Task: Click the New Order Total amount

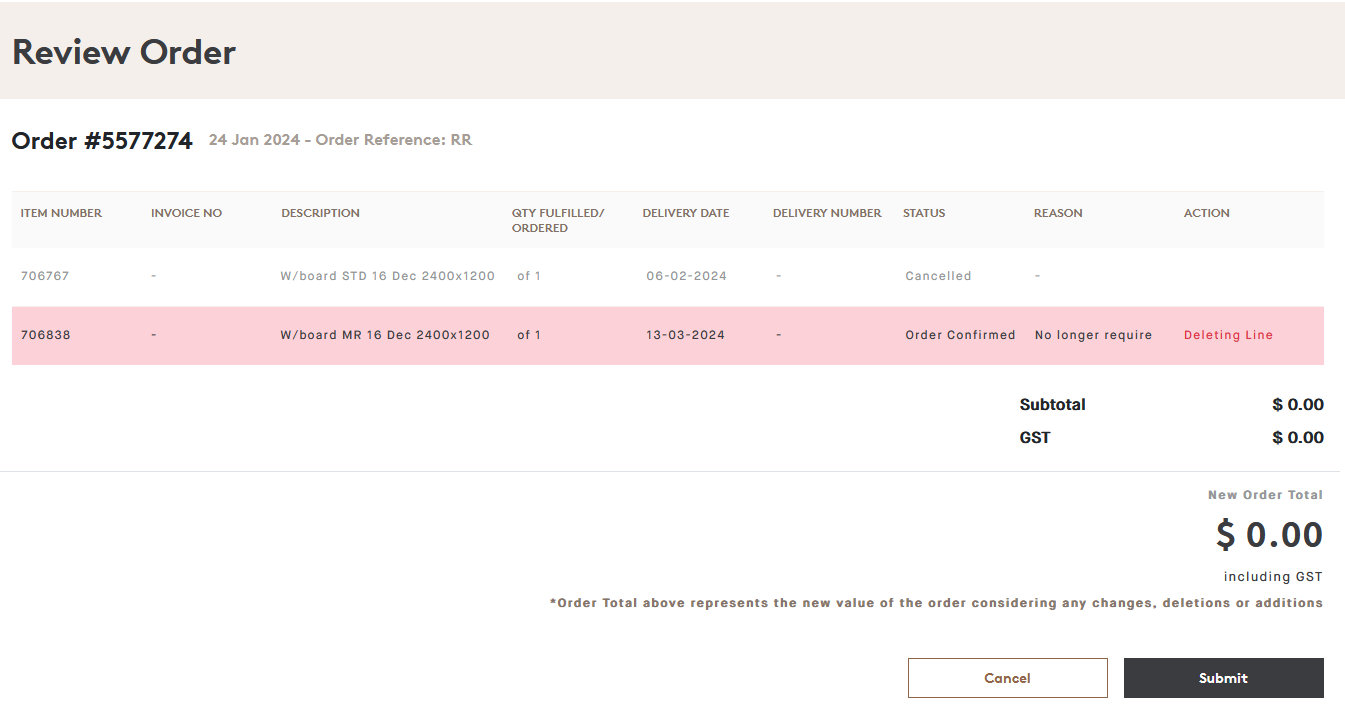Action: (x=1268, y=534)
